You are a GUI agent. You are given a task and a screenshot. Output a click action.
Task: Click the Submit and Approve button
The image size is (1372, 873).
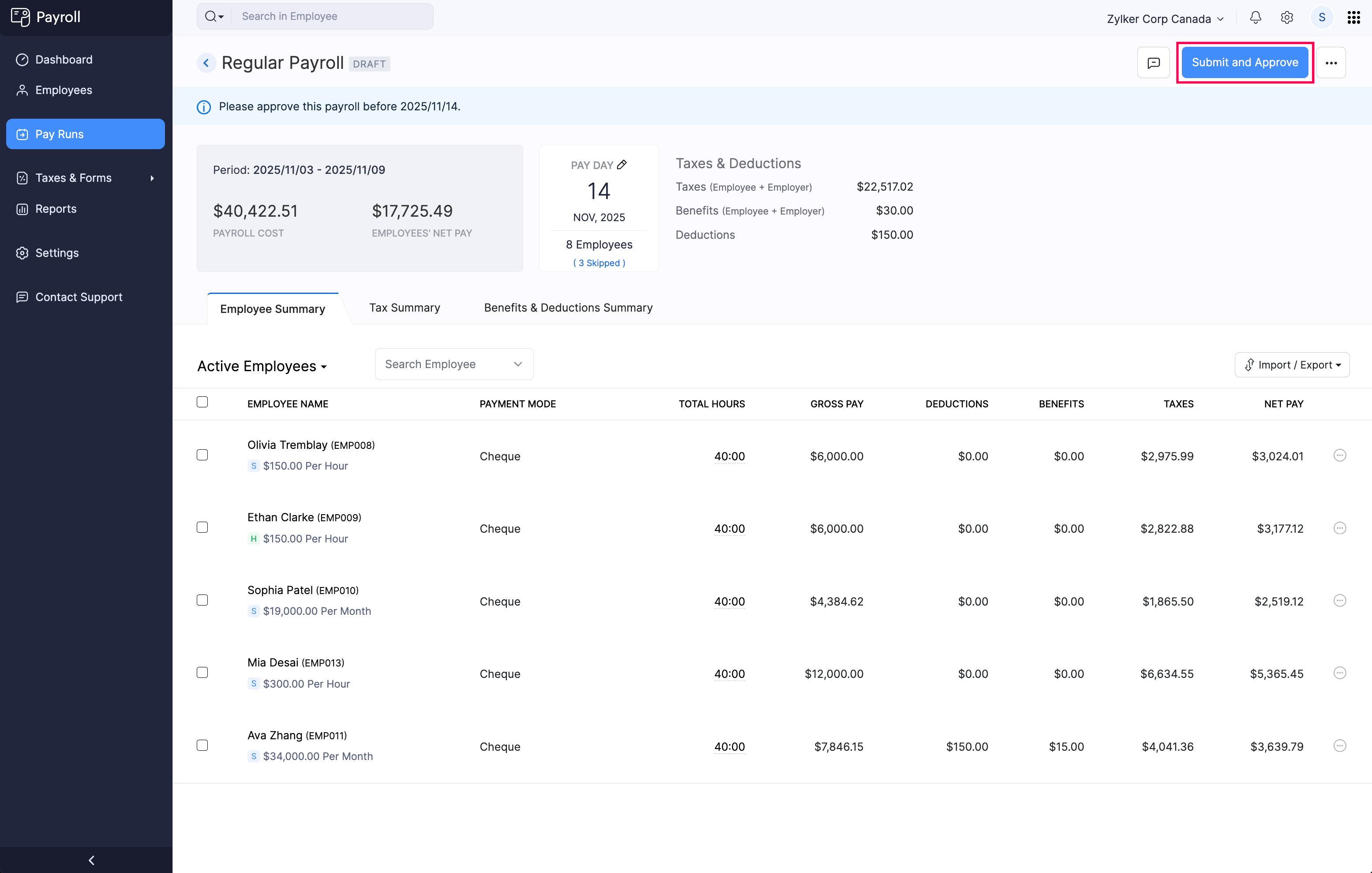click(1245, 62)
